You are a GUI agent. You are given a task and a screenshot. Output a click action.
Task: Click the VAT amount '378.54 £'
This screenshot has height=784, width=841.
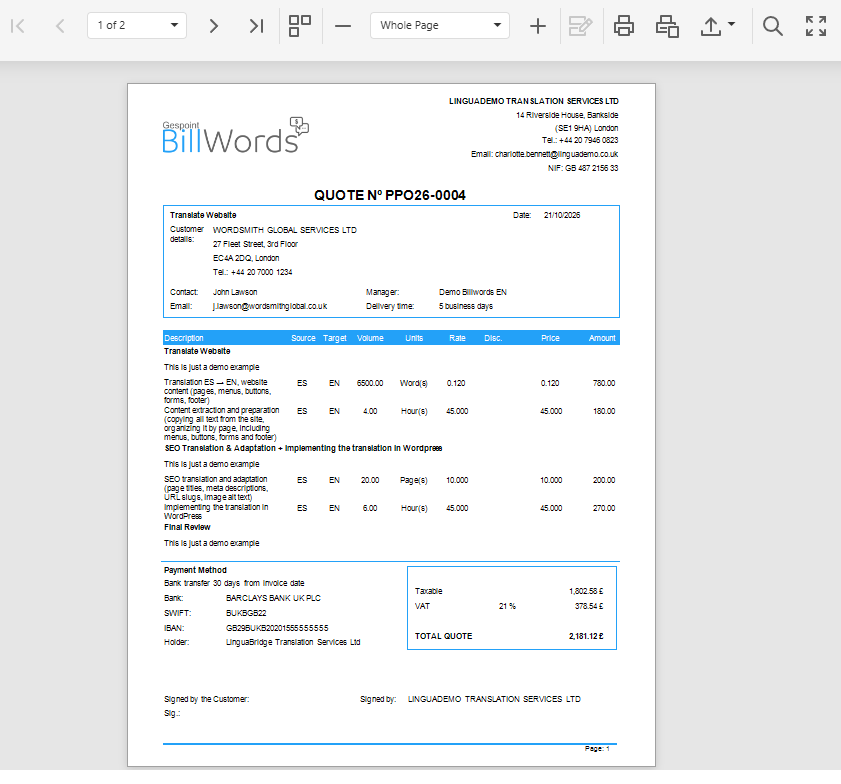[x=588, y=606]
